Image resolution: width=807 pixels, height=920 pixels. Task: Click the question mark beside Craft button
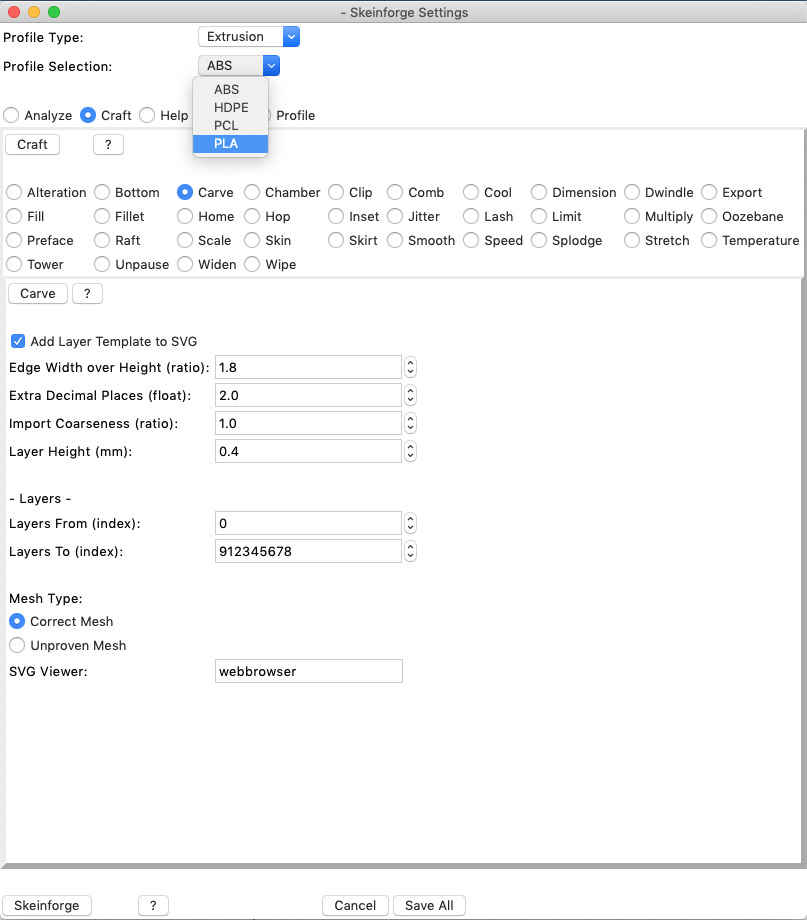tap(108, 144)
